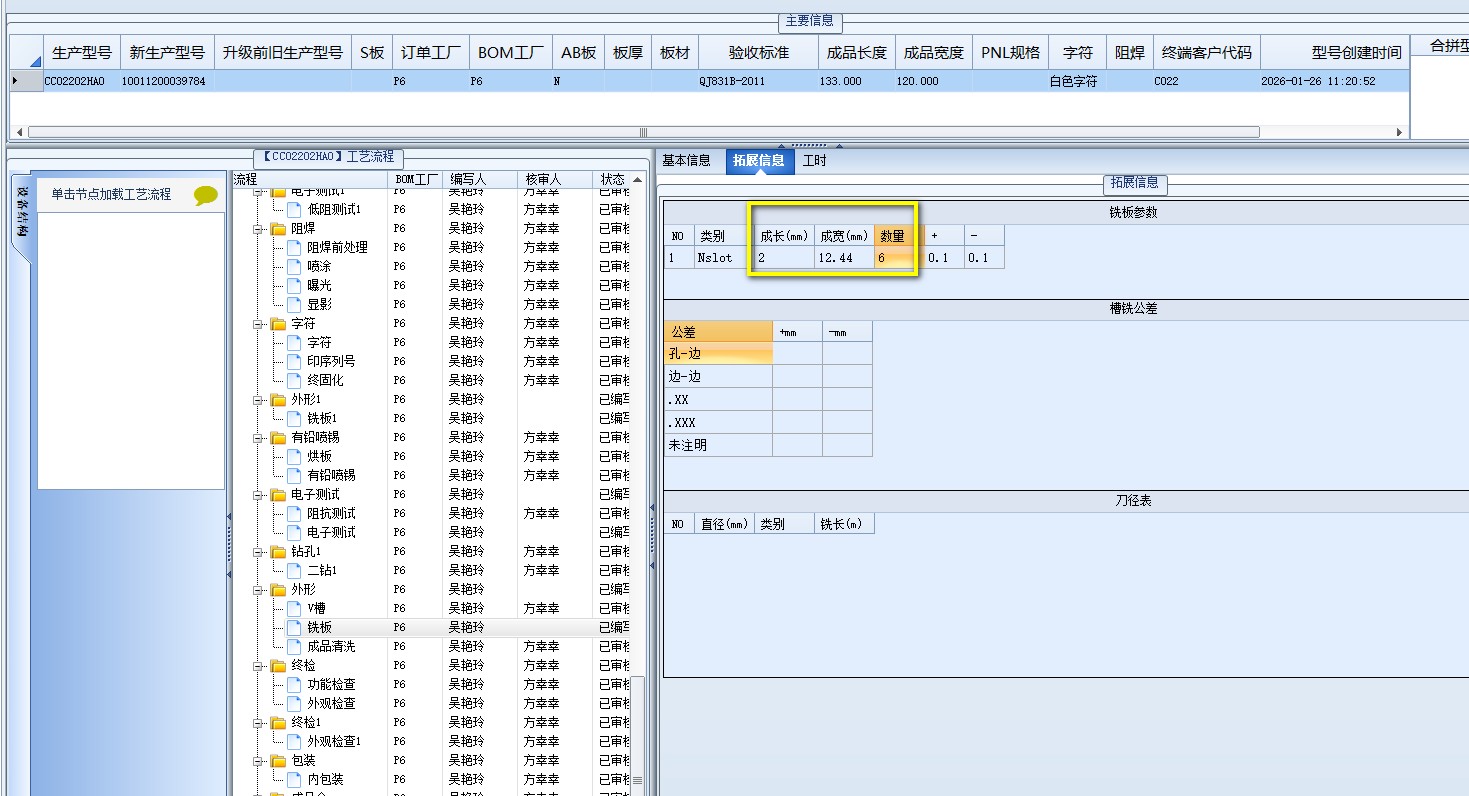Collapse the 有铅喷锡 folder node

click(x=258, y=438)
